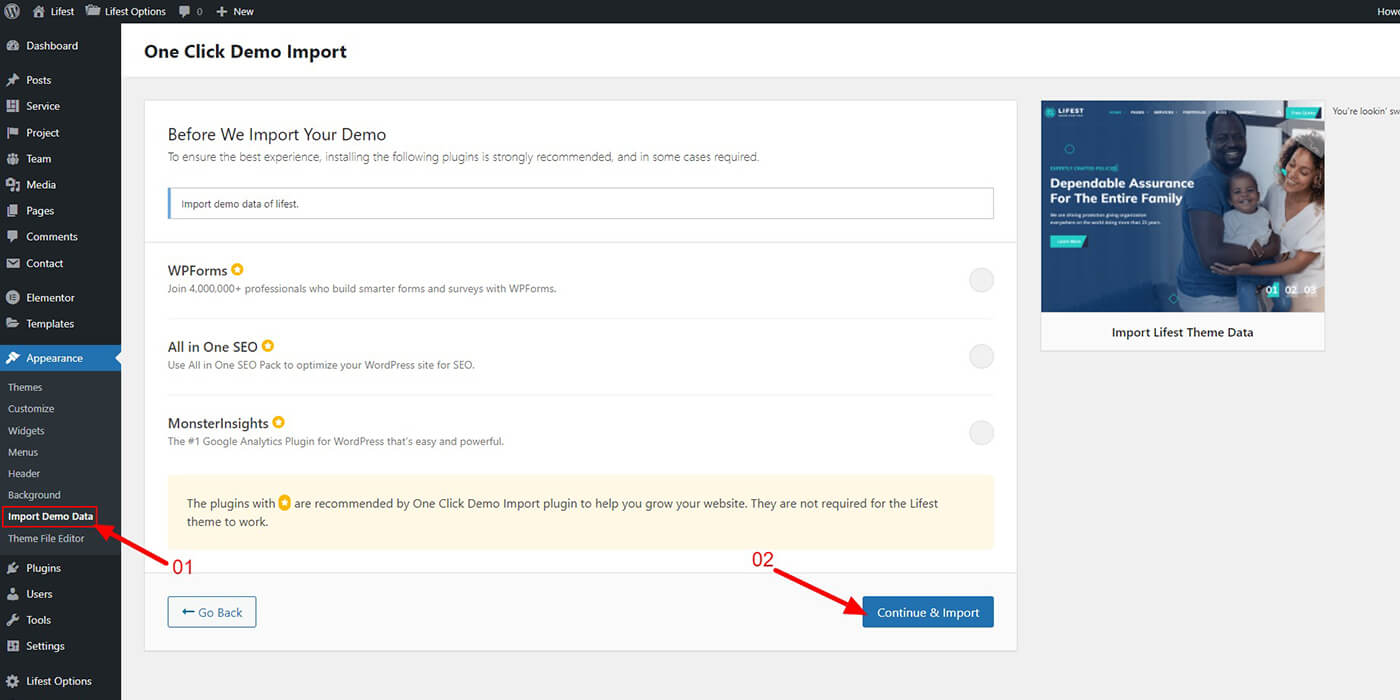Click the star badge next to MonsterInsights
This screenshot has width=1400, height=700.
pyautogui.click(x=279, y=422)
